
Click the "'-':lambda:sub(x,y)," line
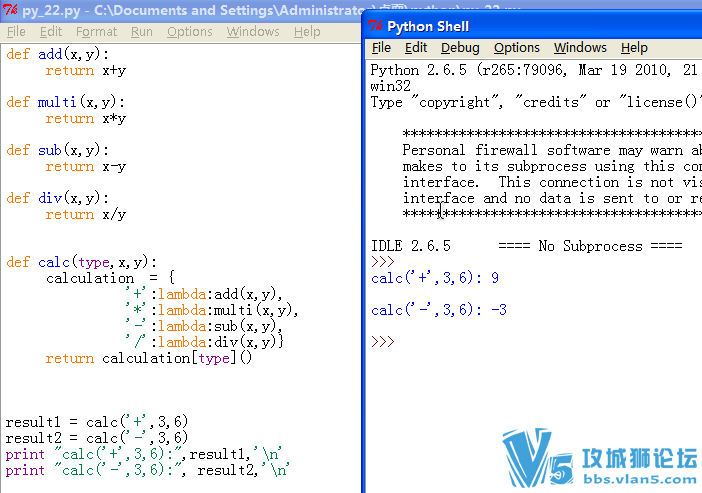click(x=204, y=326)
